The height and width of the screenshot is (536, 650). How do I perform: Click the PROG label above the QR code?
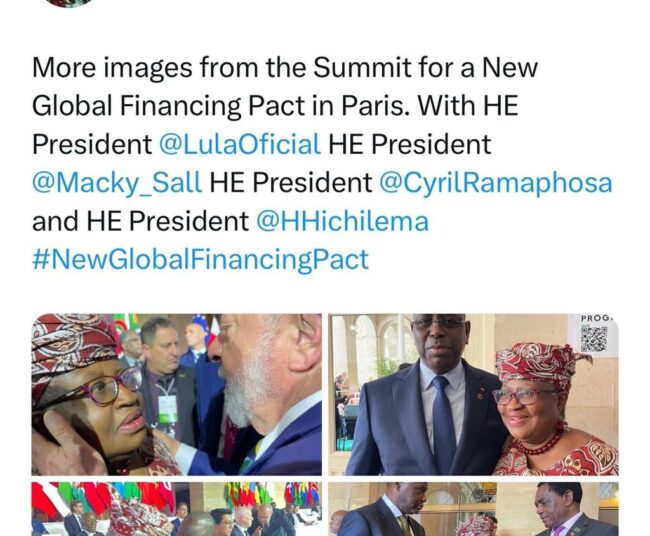tap(596, 318)
